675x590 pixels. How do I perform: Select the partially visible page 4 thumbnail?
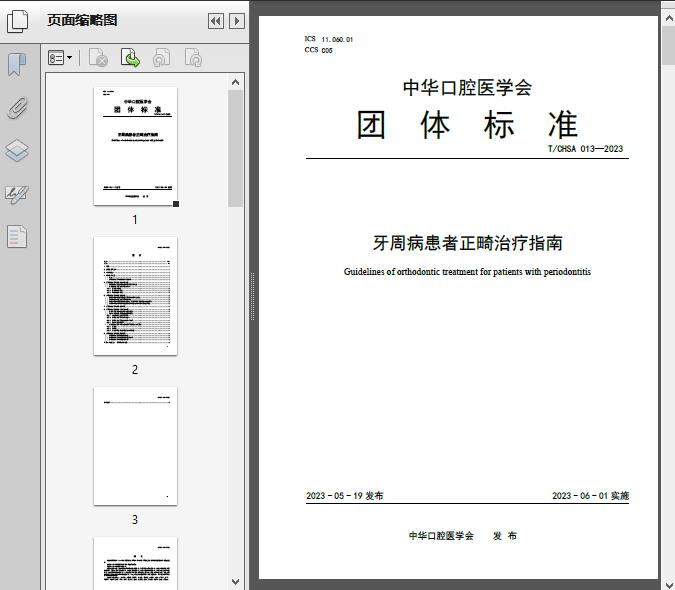click(x=135, y=563)
